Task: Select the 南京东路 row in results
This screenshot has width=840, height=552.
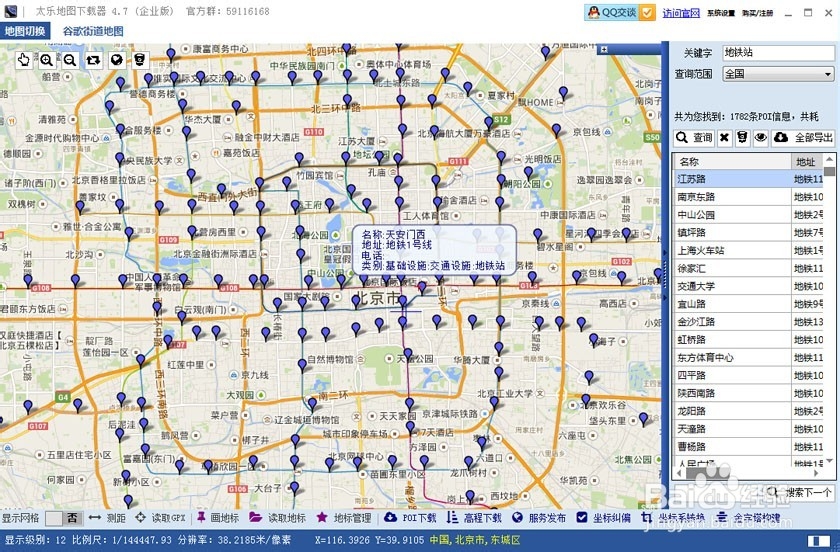Action: pos(748,197)
